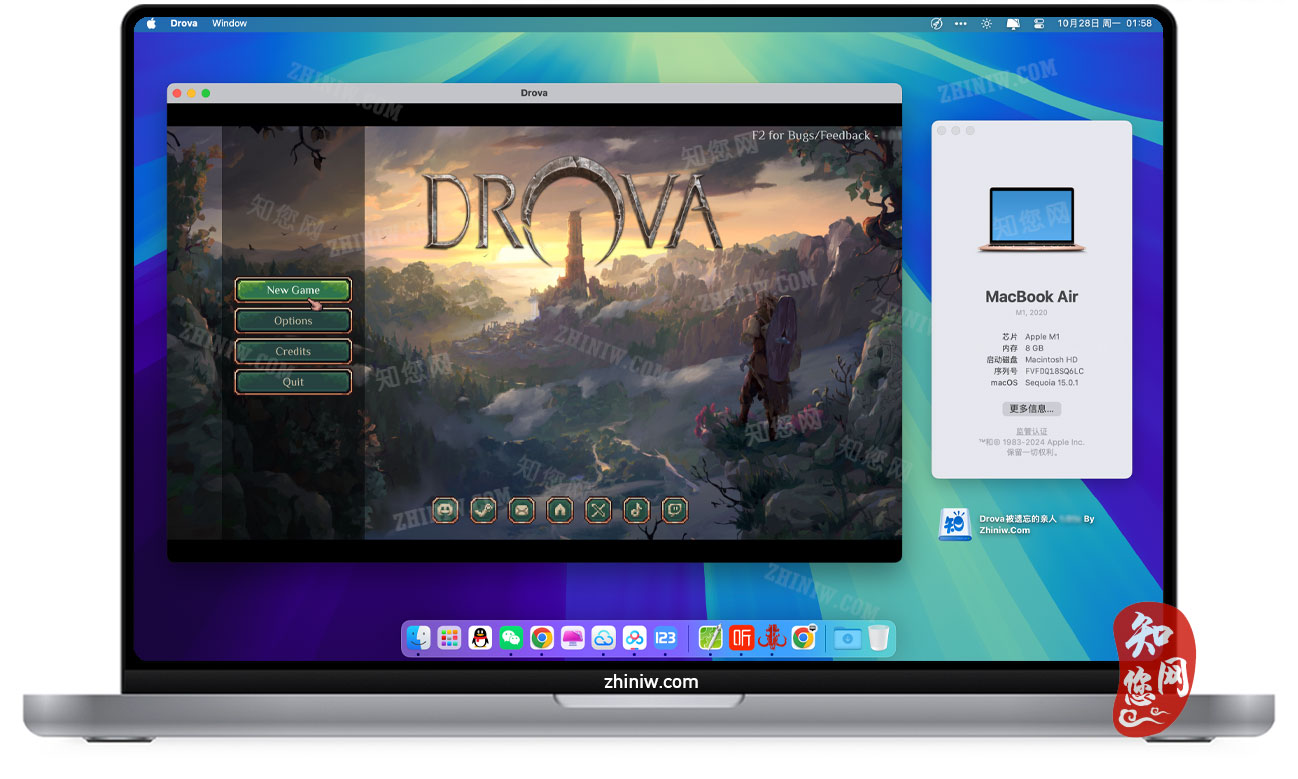Open QQ penguin app in the Dock

pos(480,638)
